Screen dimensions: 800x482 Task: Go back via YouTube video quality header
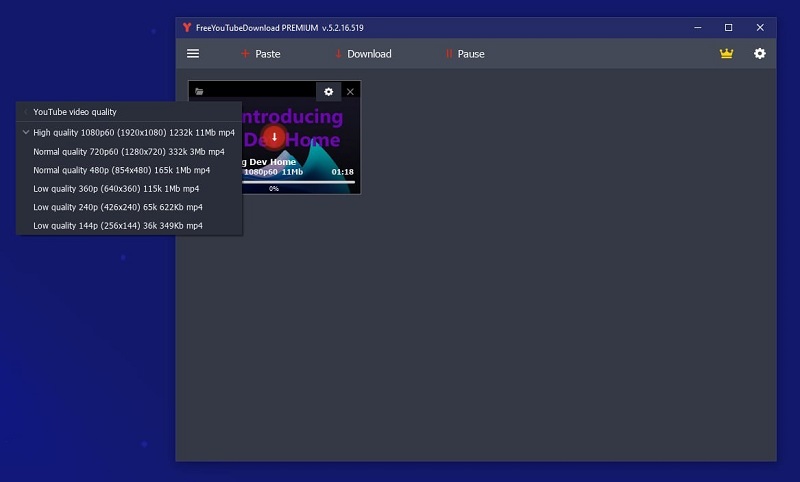[x=129, y=112]
